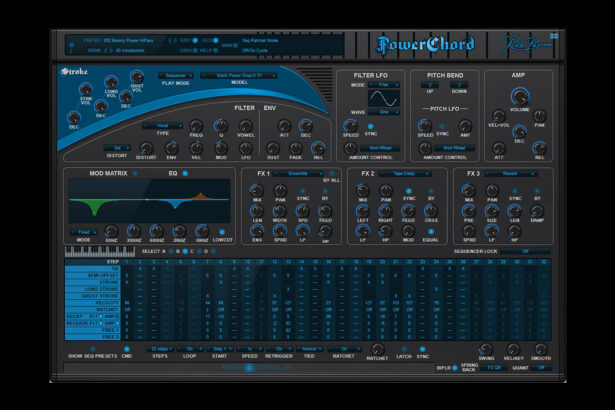The width and height of the screenshot is (615, 410).
Task: Select sequence C
Action: pyautogui.click(x=199, y=251)
